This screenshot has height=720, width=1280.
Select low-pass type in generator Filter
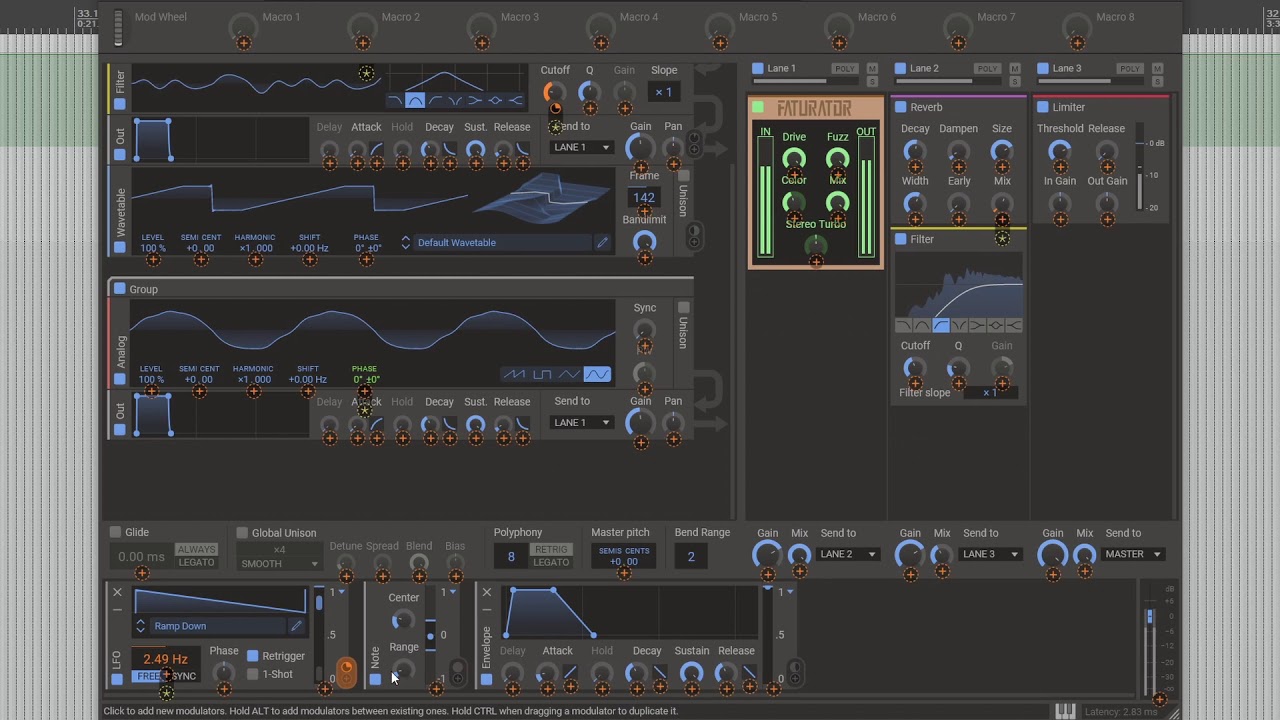[x=395, y=100]
